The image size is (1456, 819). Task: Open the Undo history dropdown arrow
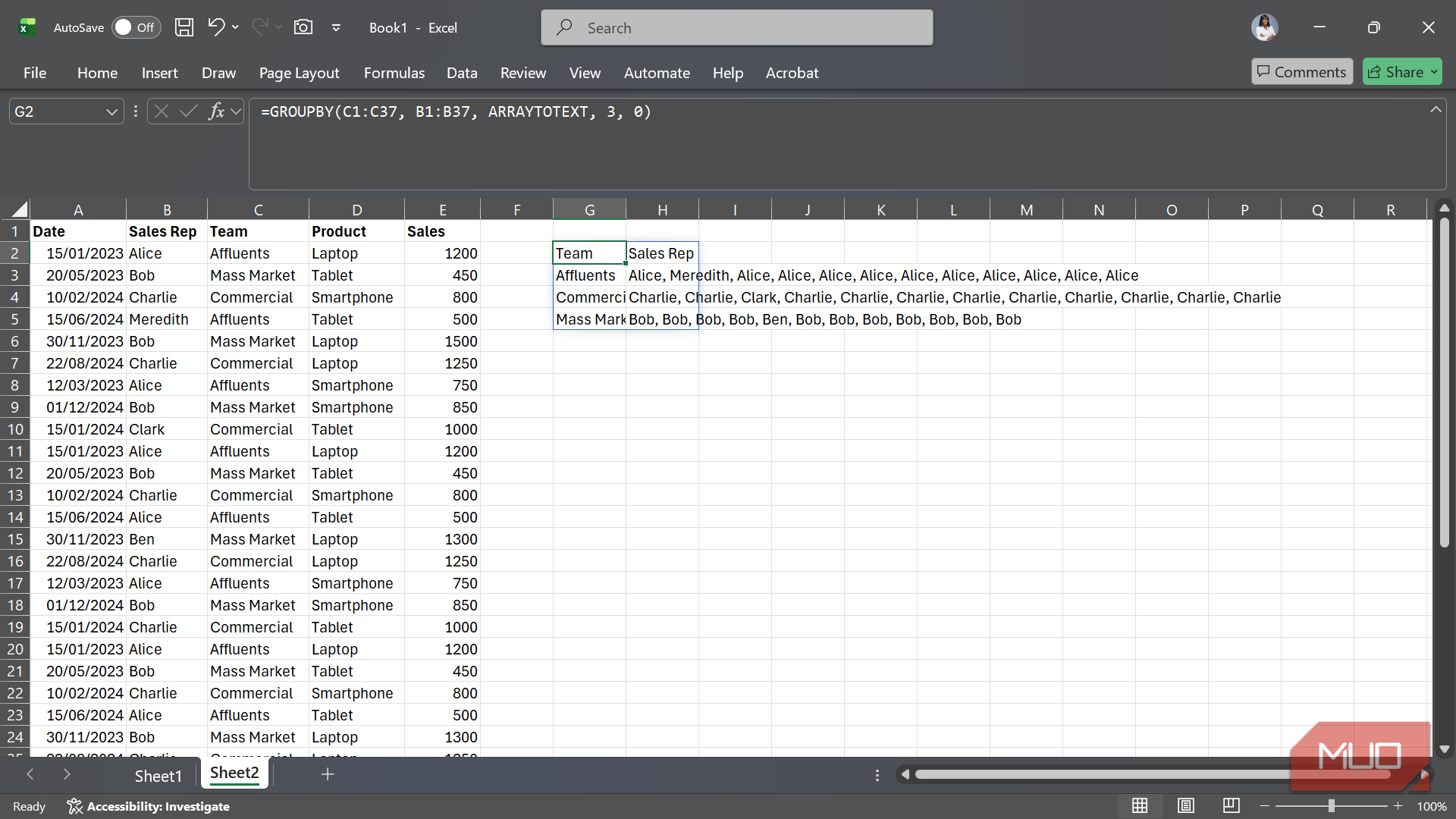coord(236,27)
